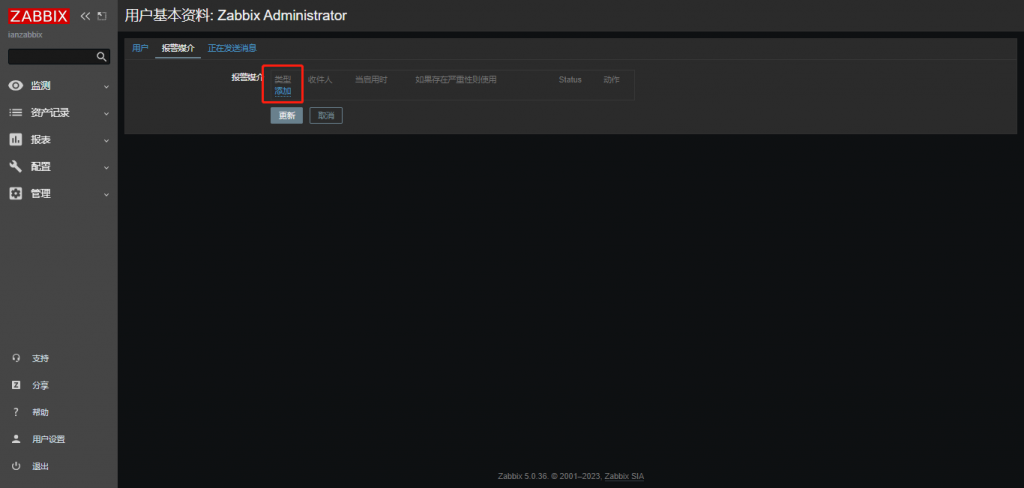Click the ianzabbix server name text

tap(25, 35)
